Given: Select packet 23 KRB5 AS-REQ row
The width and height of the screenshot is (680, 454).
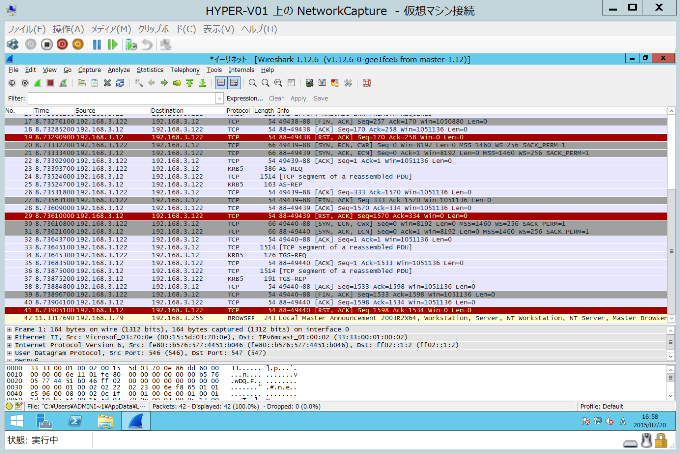Looking at the screenshot, I should (x=336, y=169).
